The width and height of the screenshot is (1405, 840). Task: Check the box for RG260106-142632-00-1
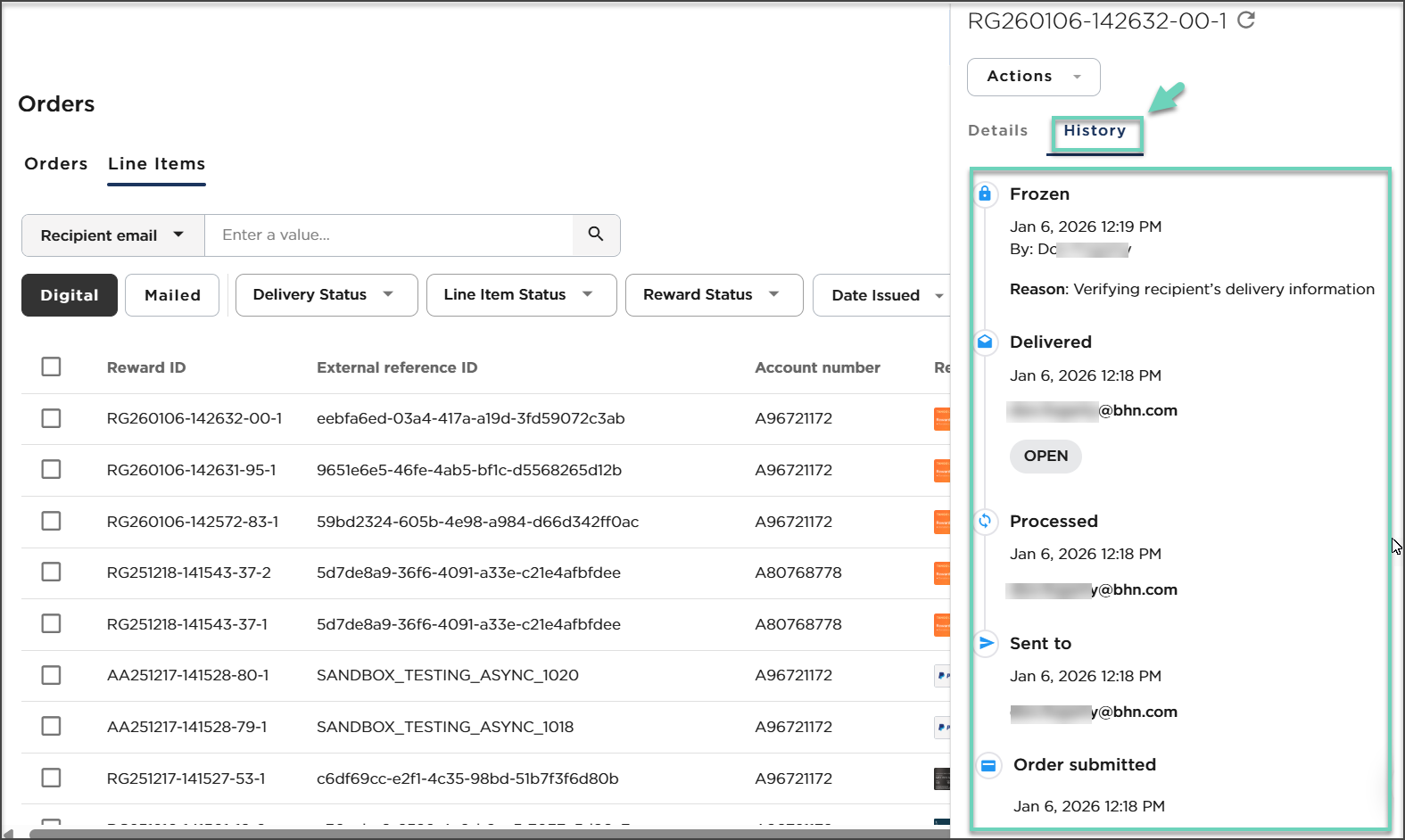(52, 418)
